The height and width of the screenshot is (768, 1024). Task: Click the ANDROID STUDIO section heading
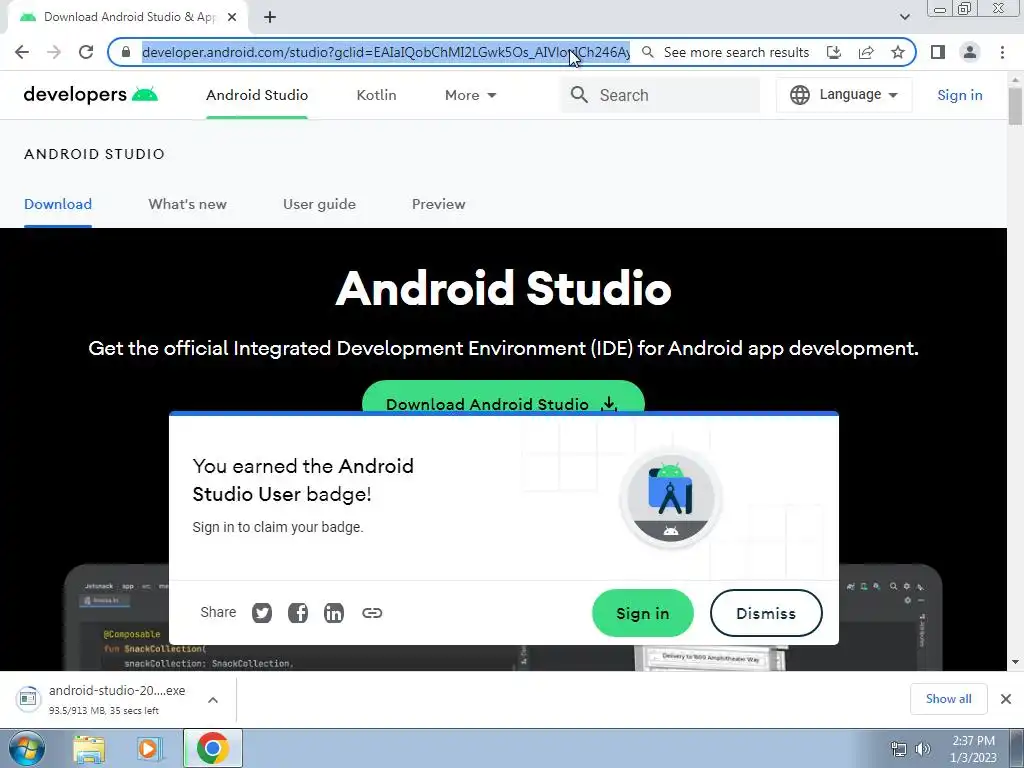coord(95,154)
